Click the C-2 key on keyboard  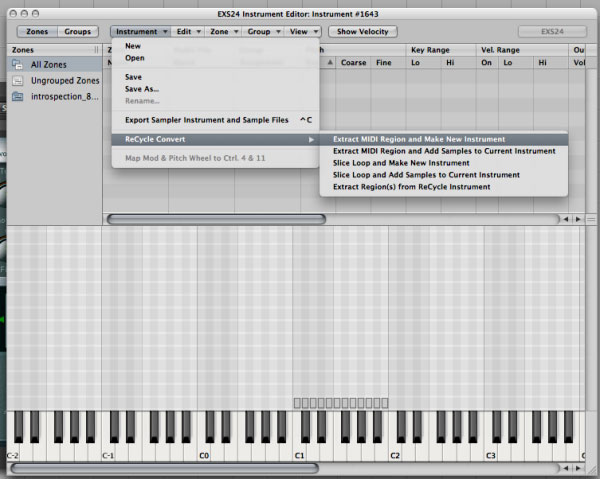pos(13,451)
